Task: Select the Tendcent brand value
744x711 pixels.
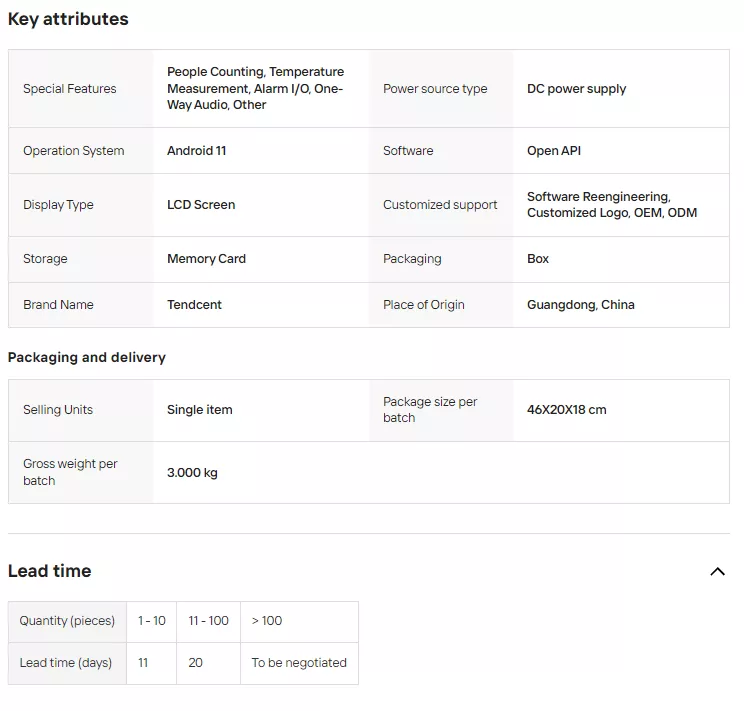Action: 194,305
